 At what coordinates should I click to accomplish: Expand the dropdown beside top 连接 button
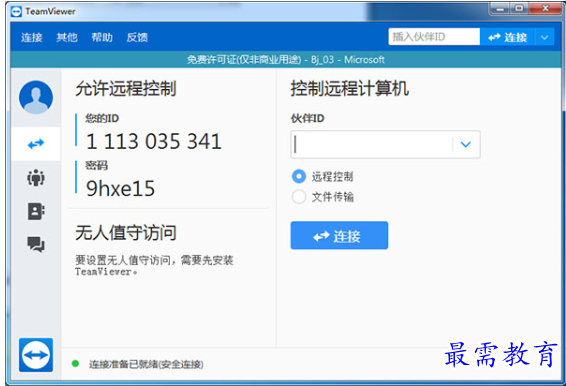[x=544, y=37]
